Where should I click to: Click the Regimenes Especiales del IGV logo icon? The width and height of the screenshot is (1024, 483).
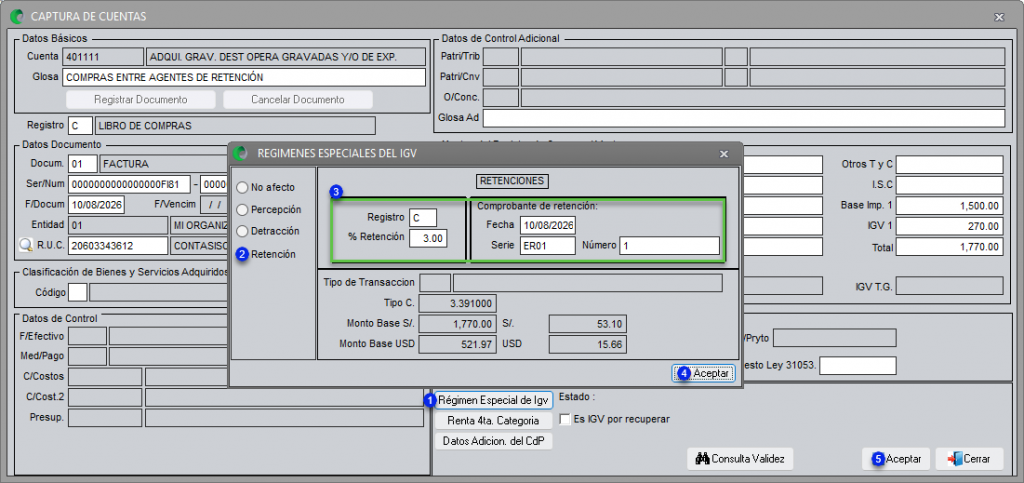(240, 153)
